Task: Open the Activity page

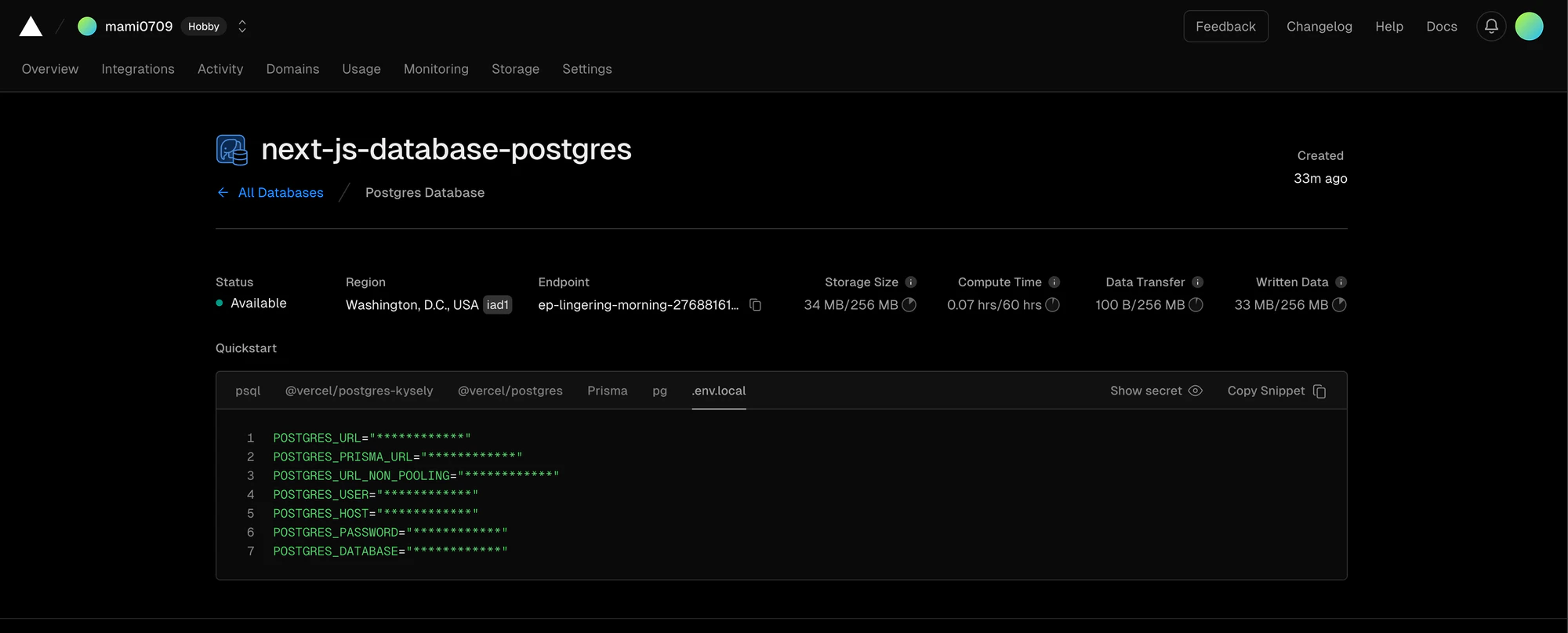Action: coord(220,69)
